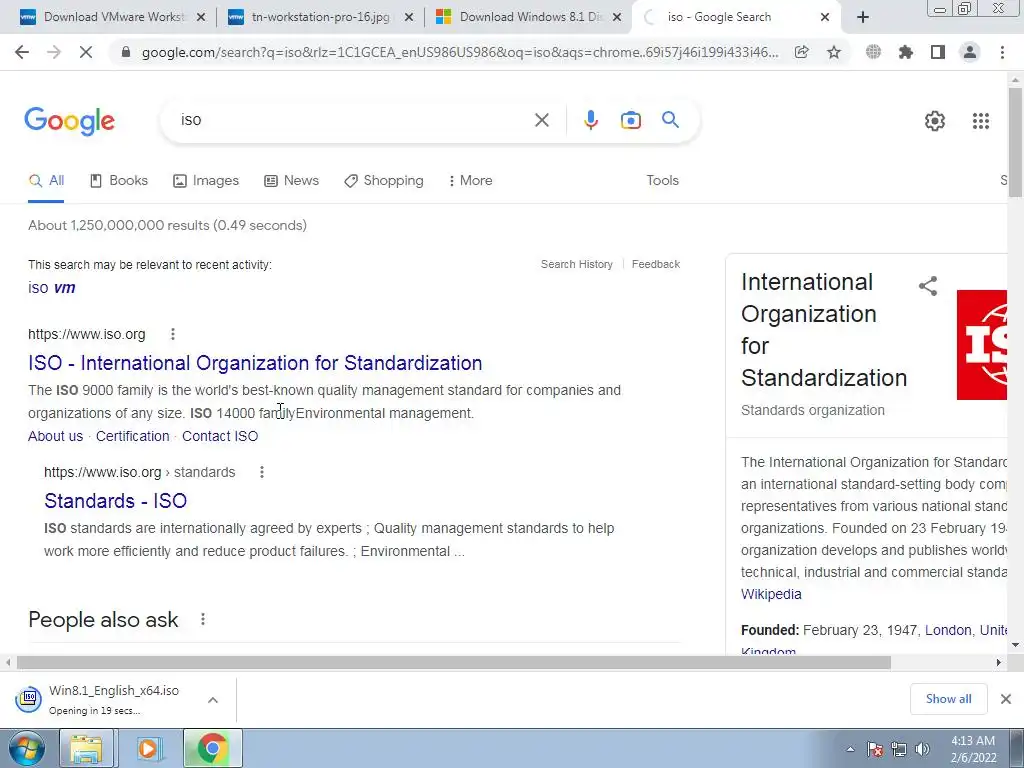Click the vertical scrollbar thumb
This screenshot has height=768, width=1024.
pos(1015,140)
